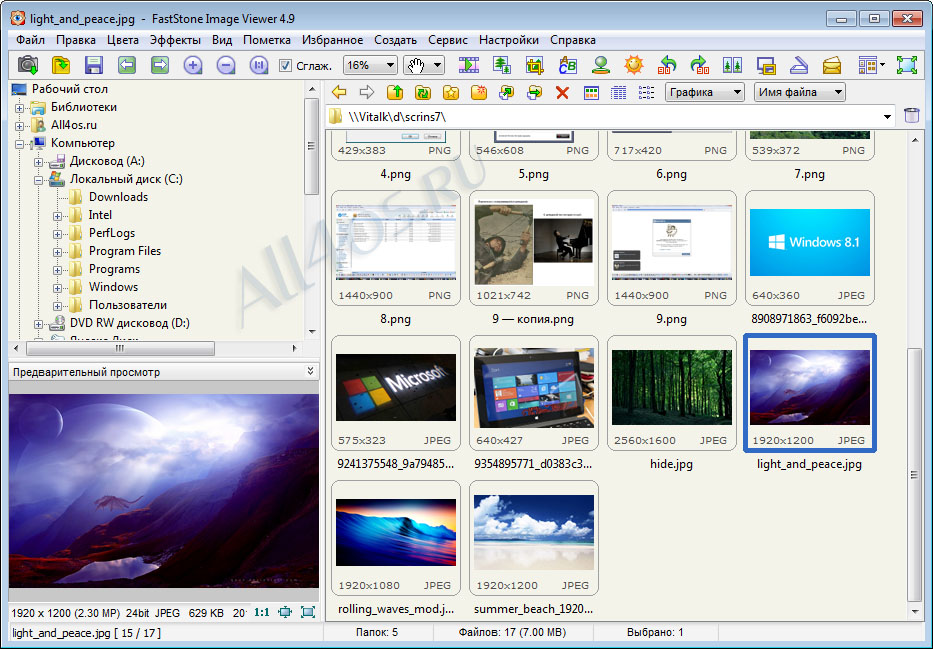Select Рабочий стол in folder tree
Viewport: 933px width, 649px height.
tap(70, 89)
